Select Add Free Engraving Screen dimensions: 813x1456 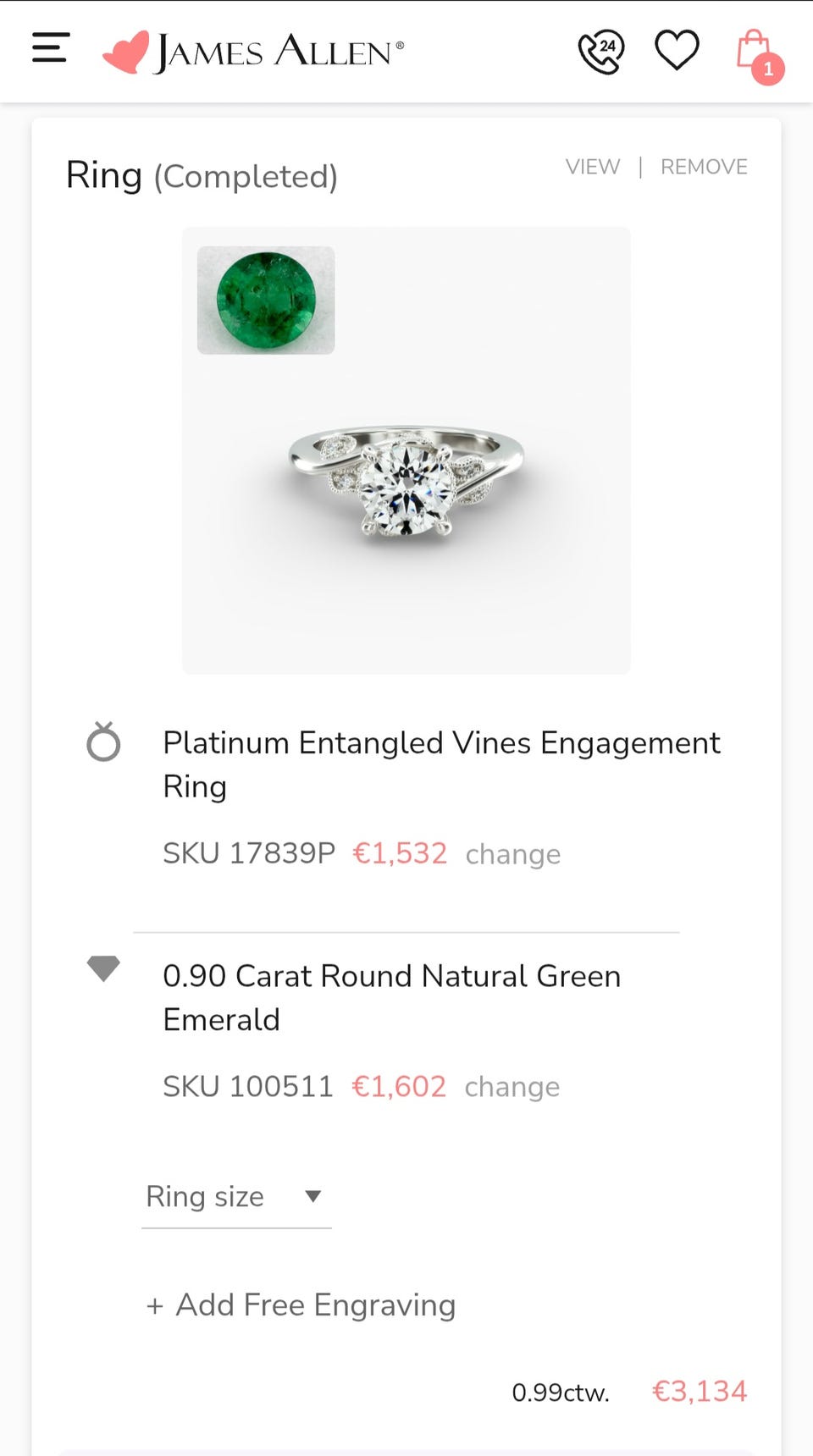315,1305
